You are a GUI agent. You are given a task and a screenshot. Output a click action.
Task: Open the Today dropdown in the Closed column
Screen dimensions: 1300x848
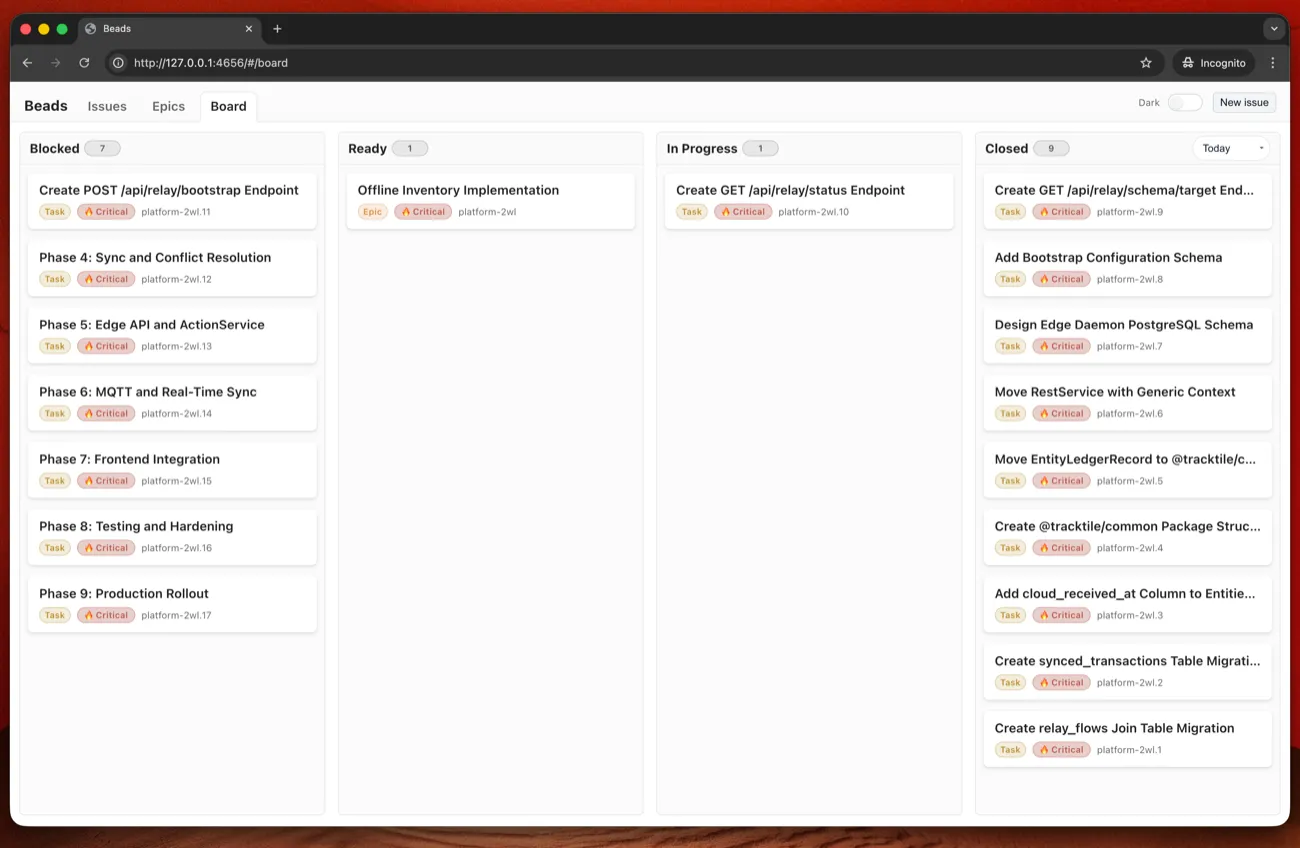point(1232,148)
